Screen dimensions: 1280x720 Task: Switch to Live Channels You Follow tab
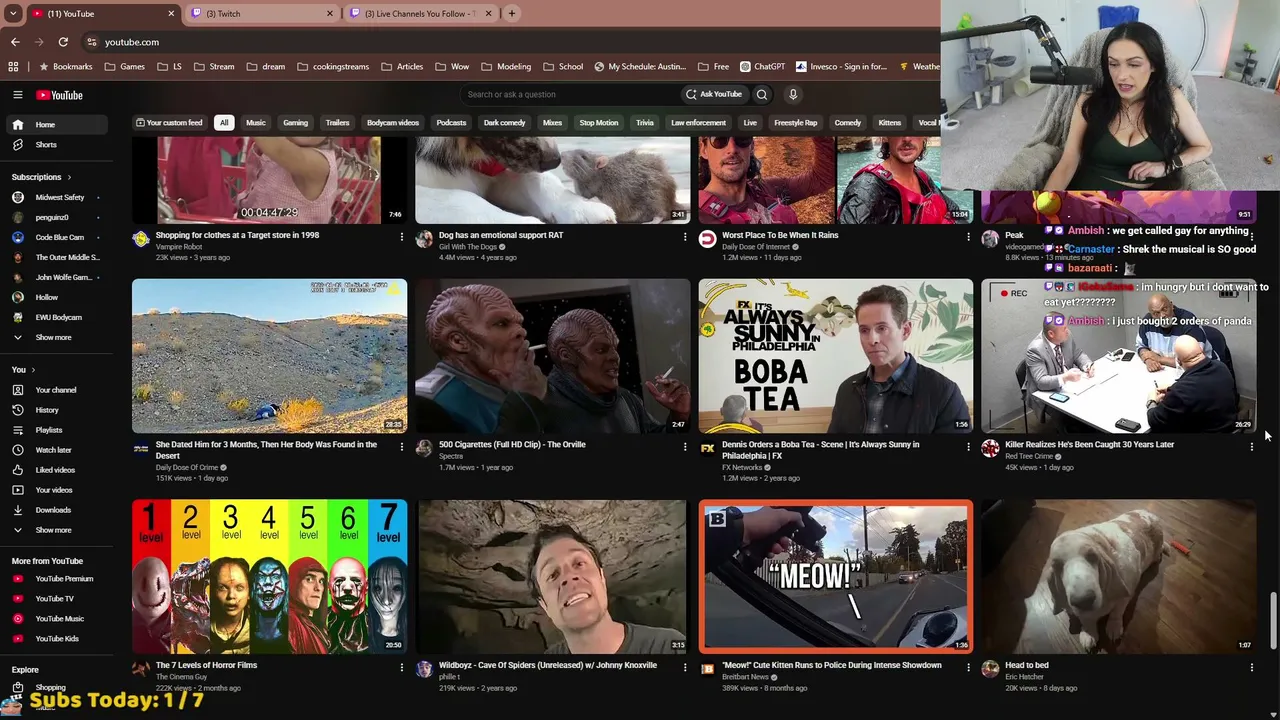(x=420, y=14)
